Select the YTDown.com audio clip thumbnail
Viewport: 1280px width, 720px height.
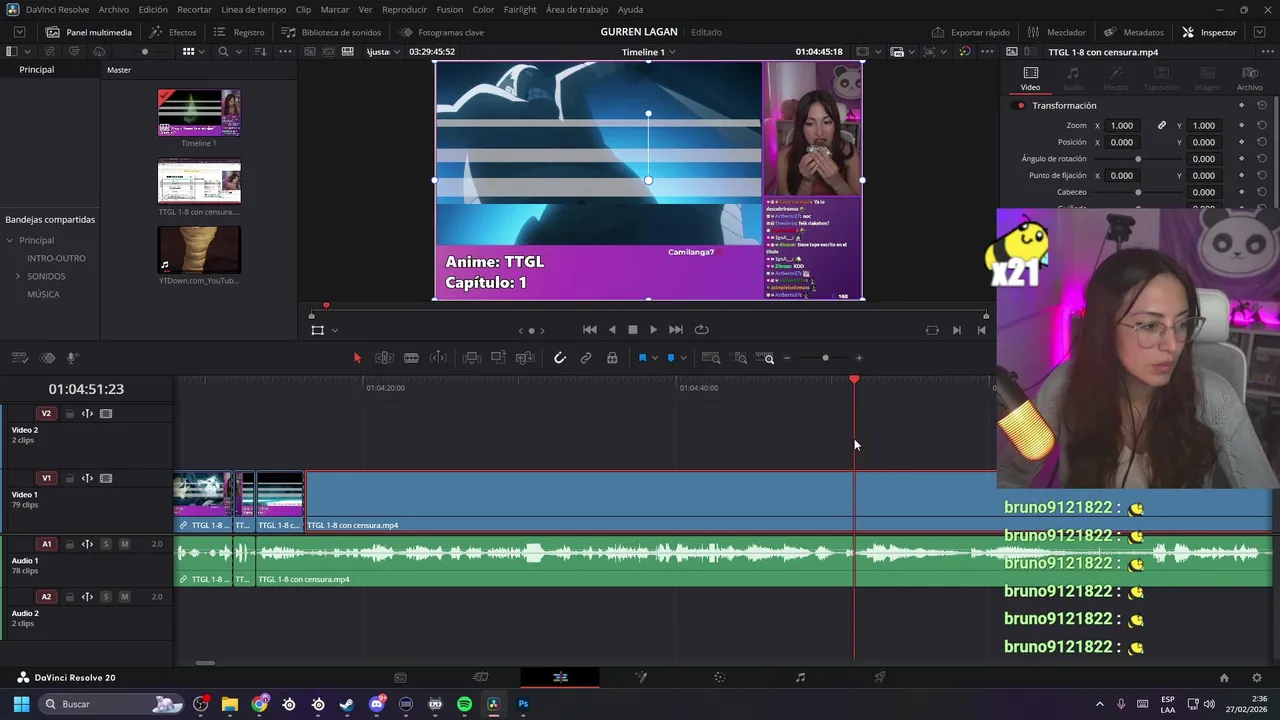199,250
